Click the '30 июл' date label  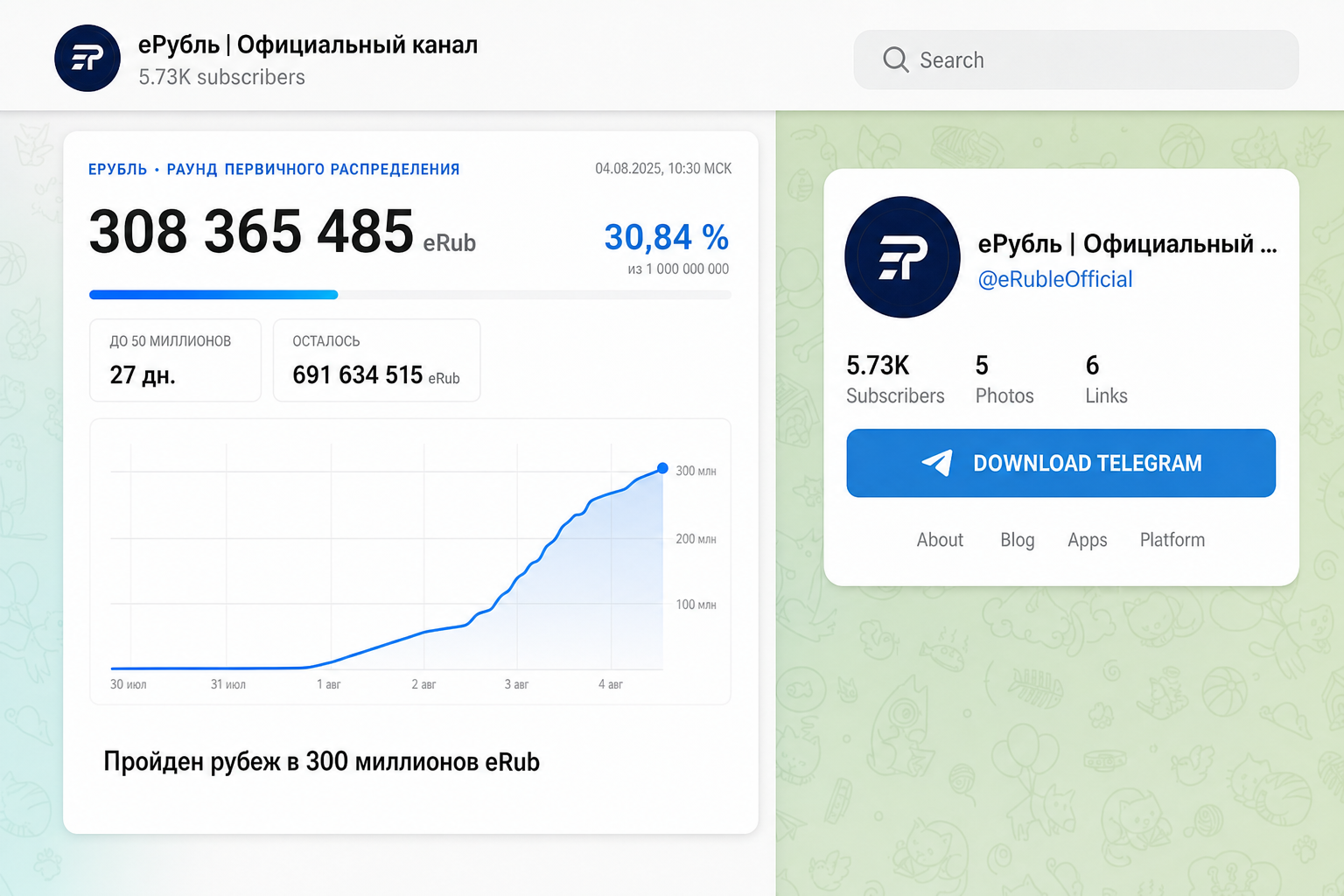(x=129, y=684)
